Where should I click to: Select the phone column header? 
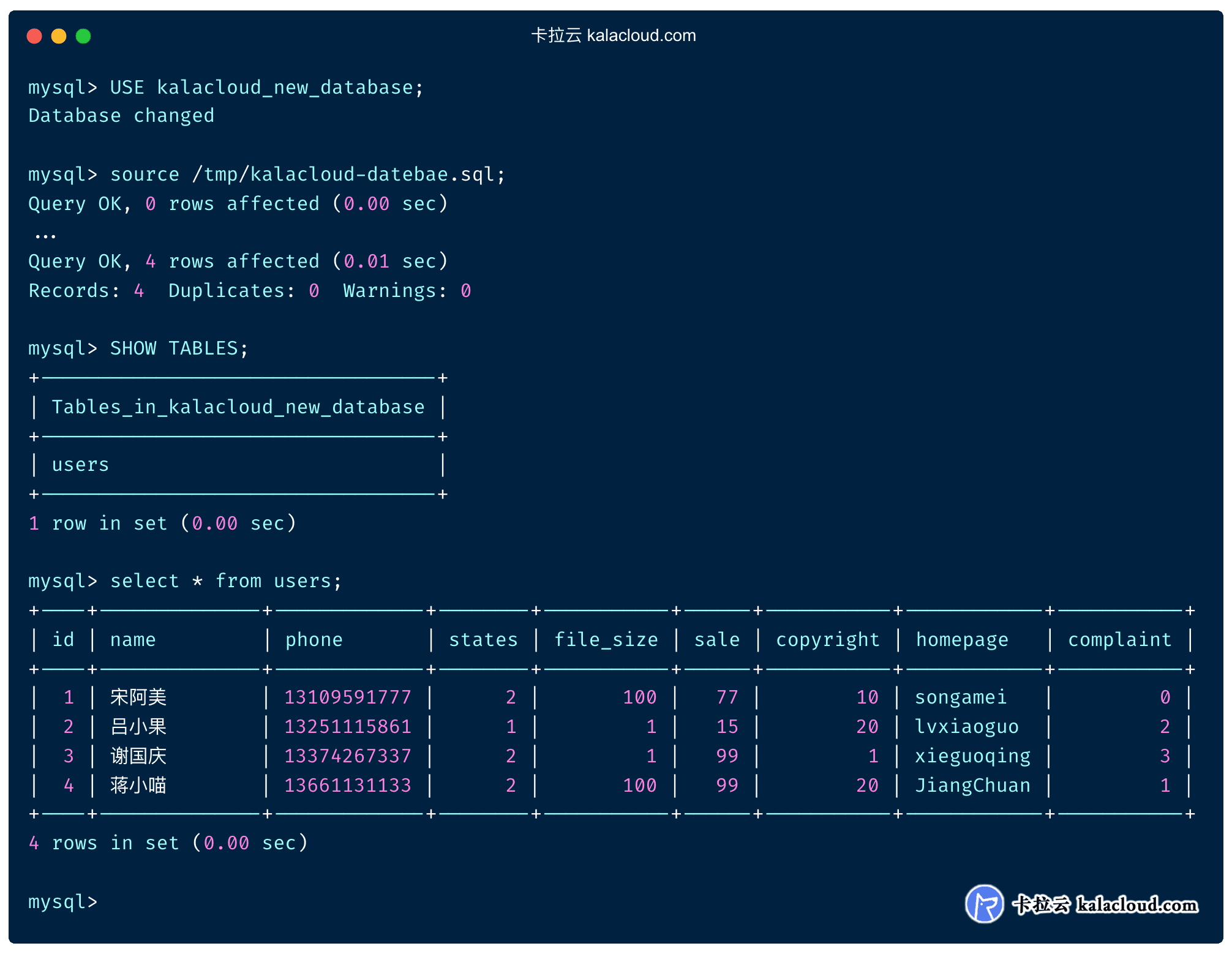click(x=314, y=639)
